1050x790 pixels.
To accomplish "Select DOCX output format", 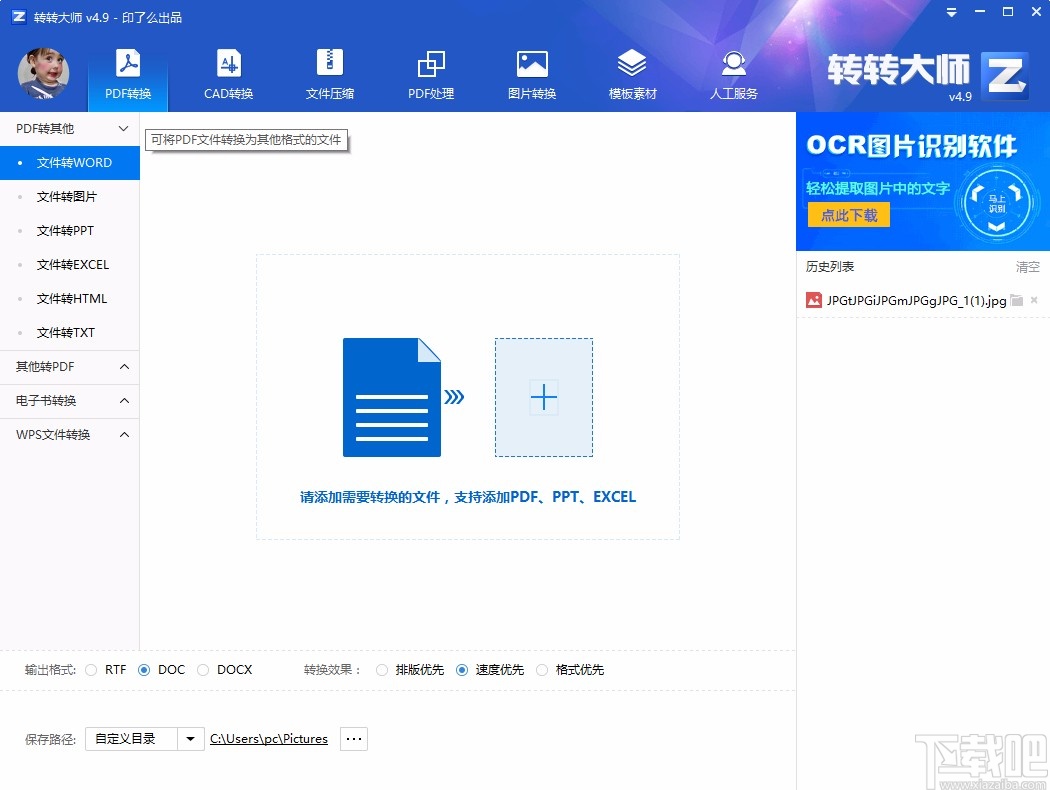I will coord(204,670).
